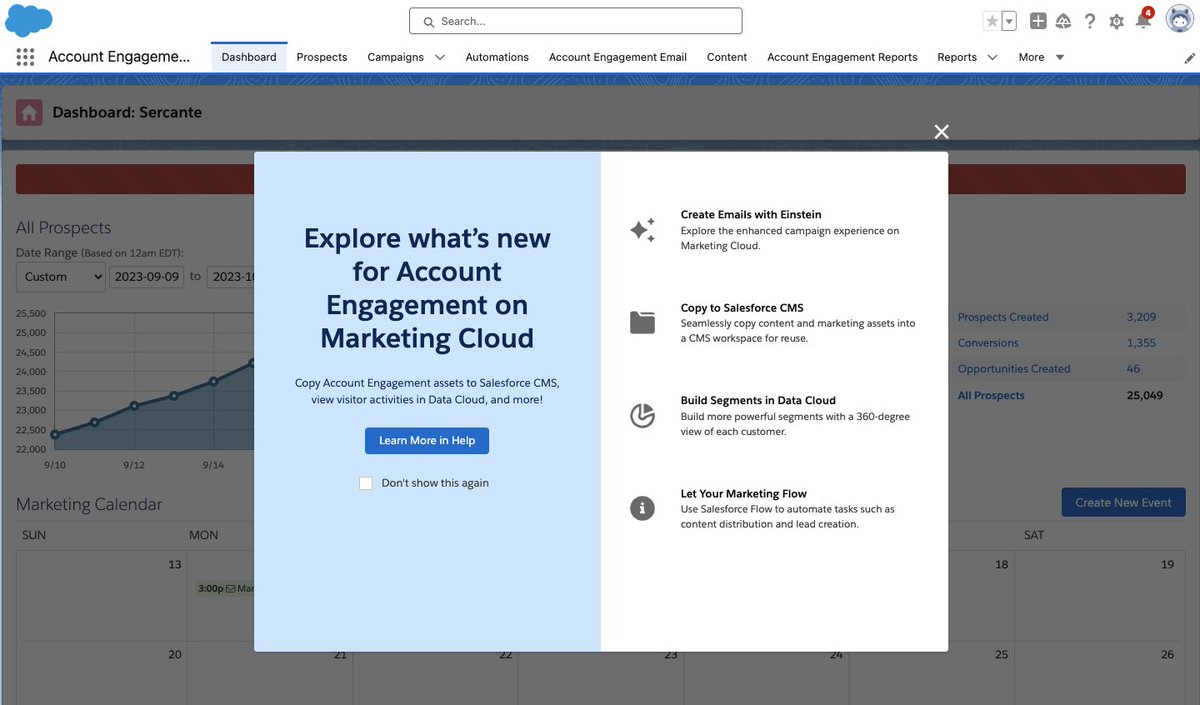Open the Setup gear icon
Screen dimensions: 1200x705
point(1116,21)
